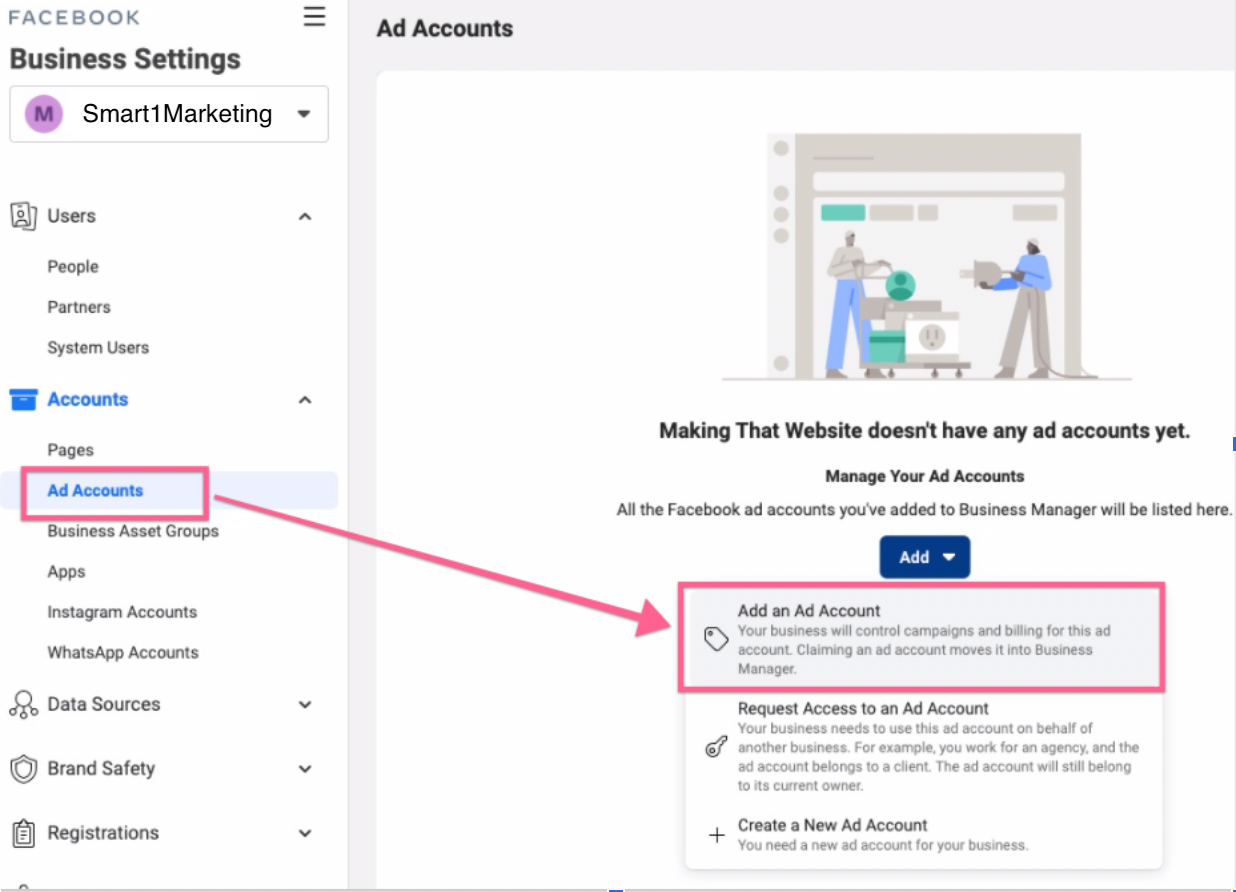Expand the Brand Safety section

coord(305,769)
